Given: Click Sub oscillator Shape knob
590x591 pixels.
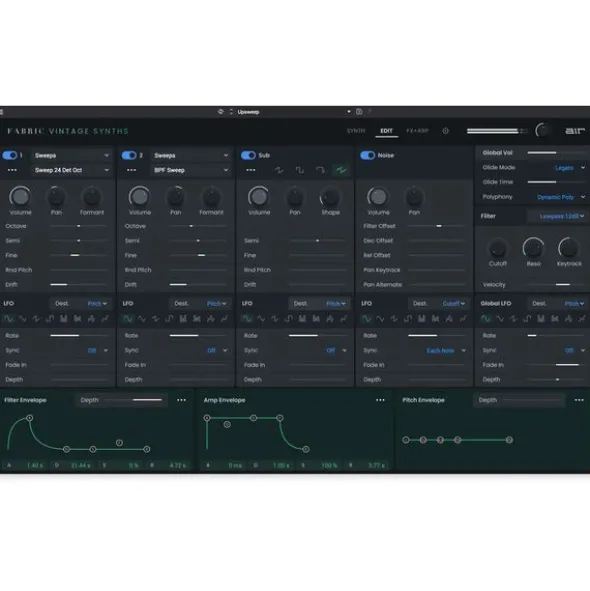Looking at the screenshot, I should pyautogui.click(x=330, y=196).
